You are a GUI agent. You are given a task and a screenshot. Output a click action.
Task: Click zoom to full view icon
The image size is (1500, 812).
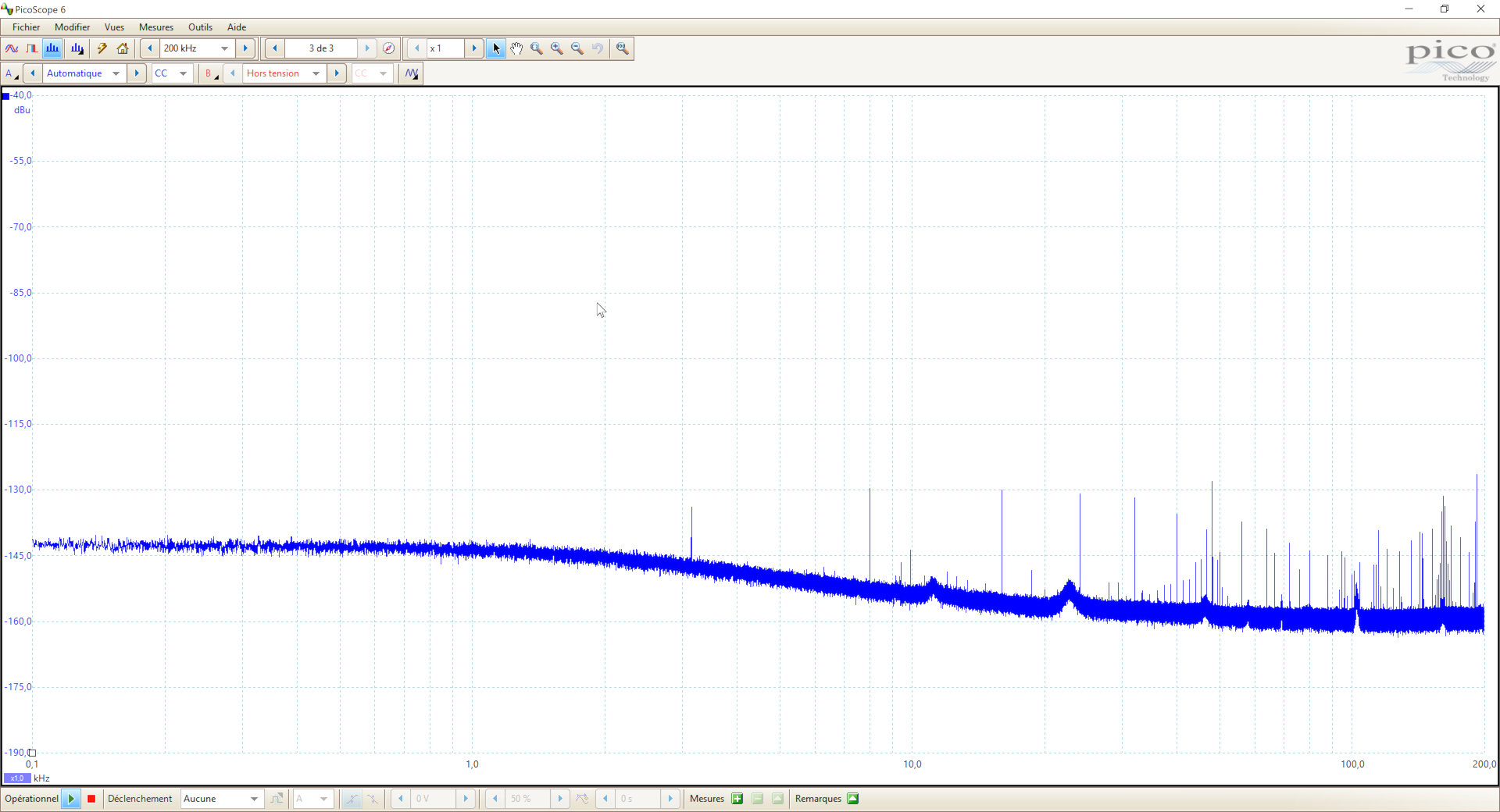click(622, 48)
